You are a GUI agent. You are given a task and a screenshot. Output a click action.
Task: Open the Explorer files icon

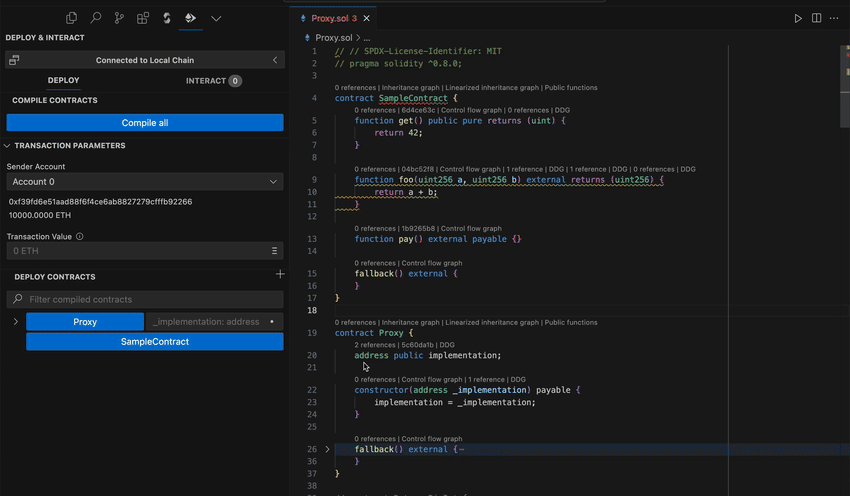tap(72, 18)
